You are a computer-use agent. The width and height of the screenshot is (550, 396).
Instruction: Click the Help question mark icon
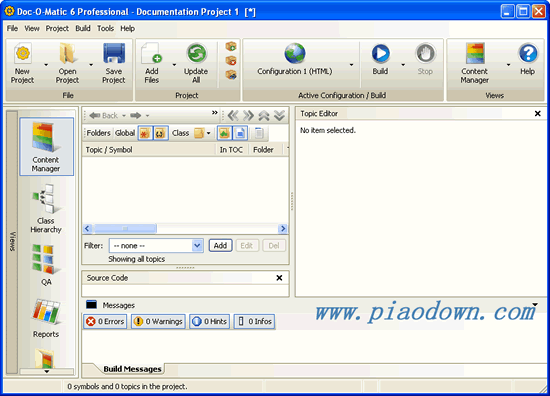[528, 54]
